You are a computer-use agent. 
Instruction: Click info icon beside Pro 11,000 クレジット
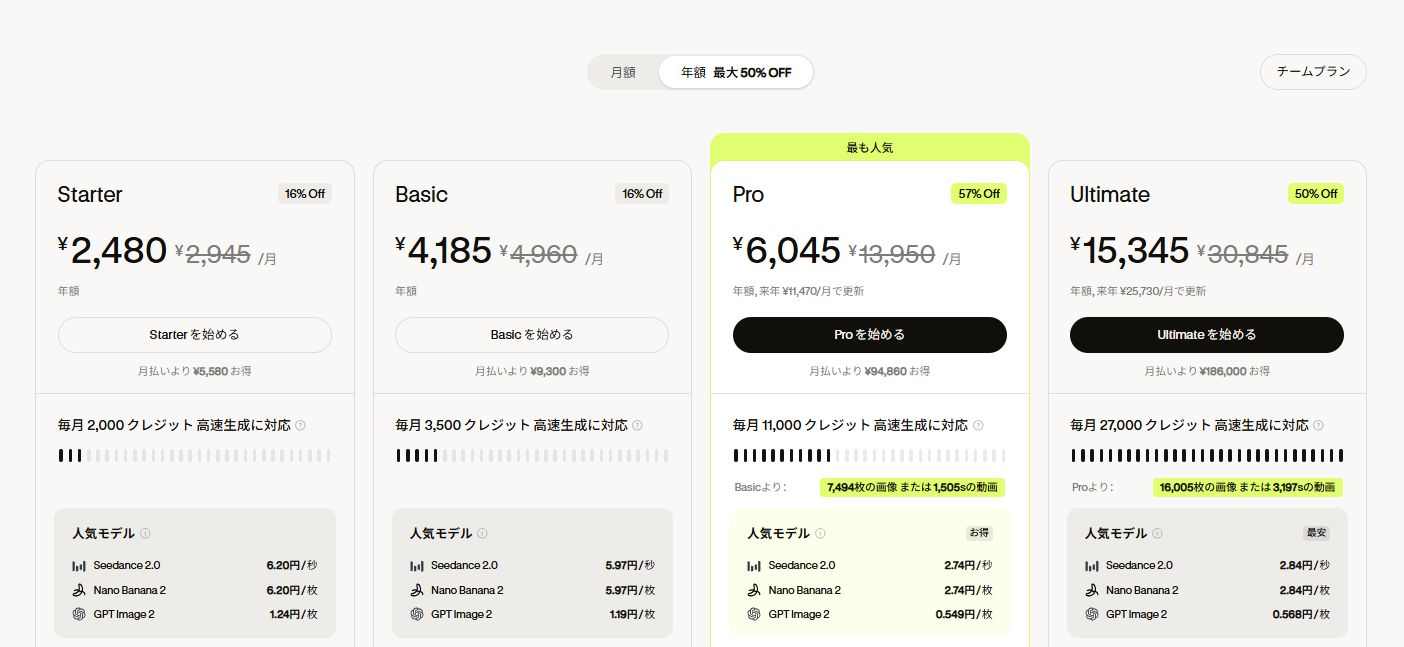point(978,425)
